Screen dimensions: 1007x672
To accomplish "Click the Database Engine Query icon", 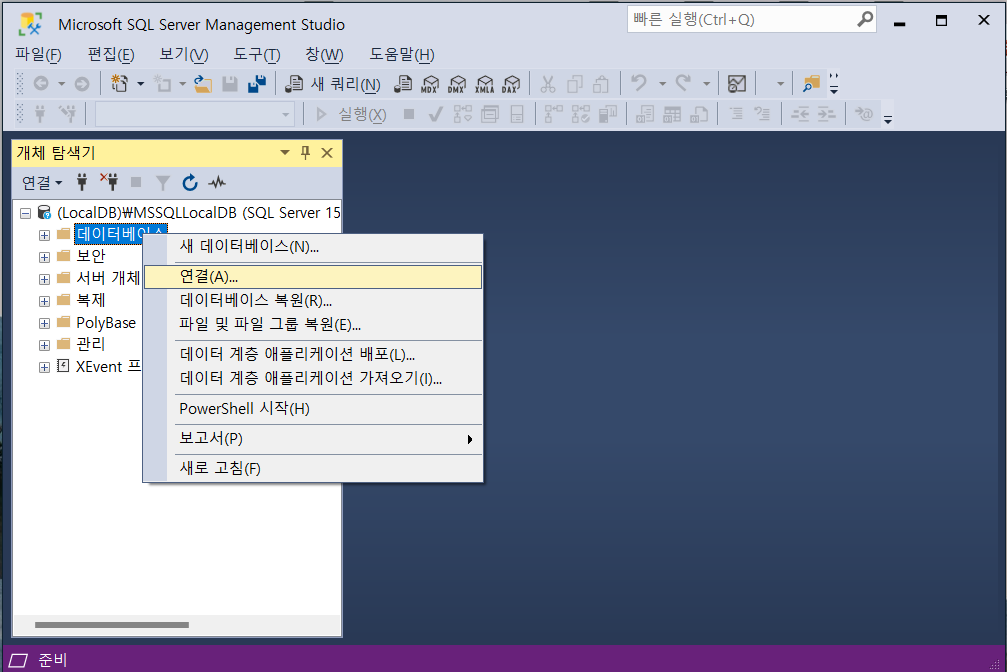I will (403, 84).
